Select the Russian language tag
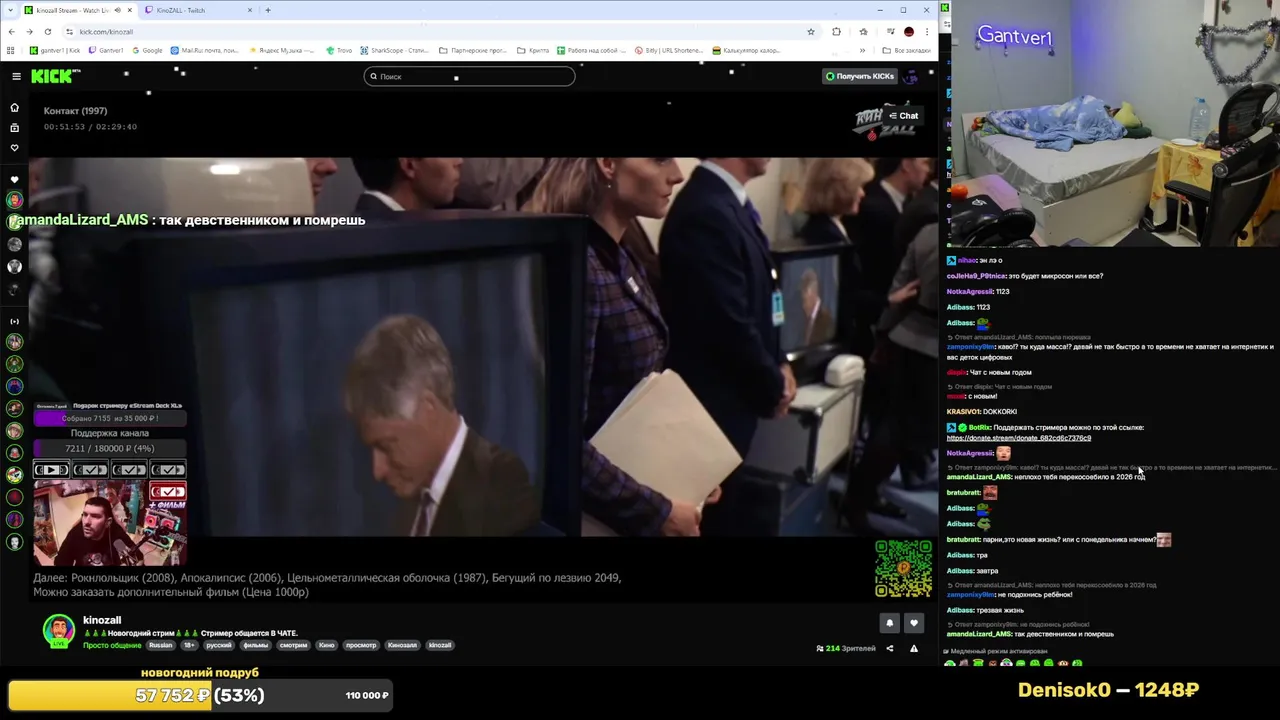Viewport: 1280px width, 720px height. pos(161,645)
